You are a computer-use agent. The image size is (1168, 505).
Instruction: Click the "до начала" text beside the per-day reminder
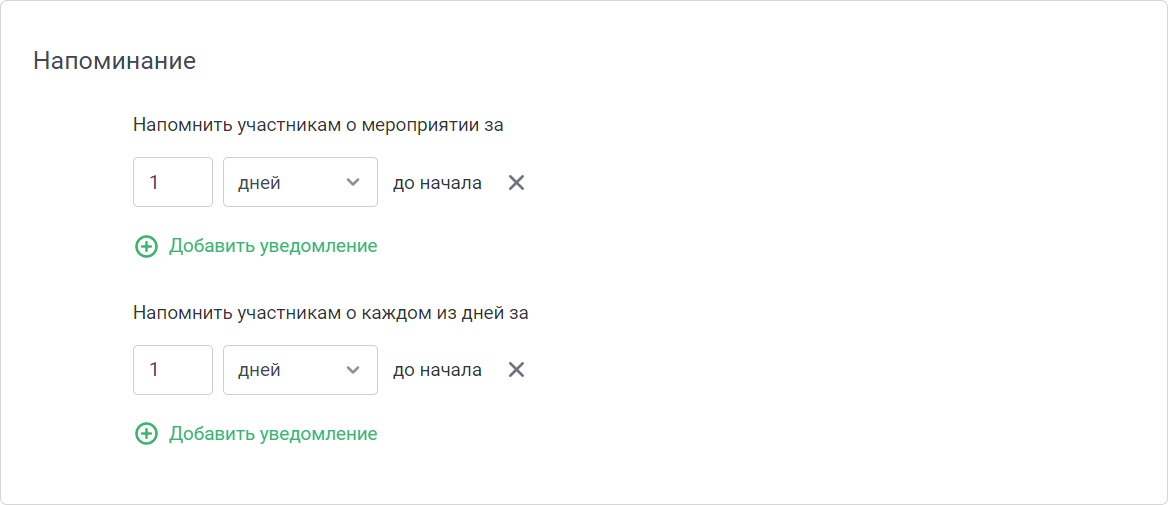coord(437,370)
